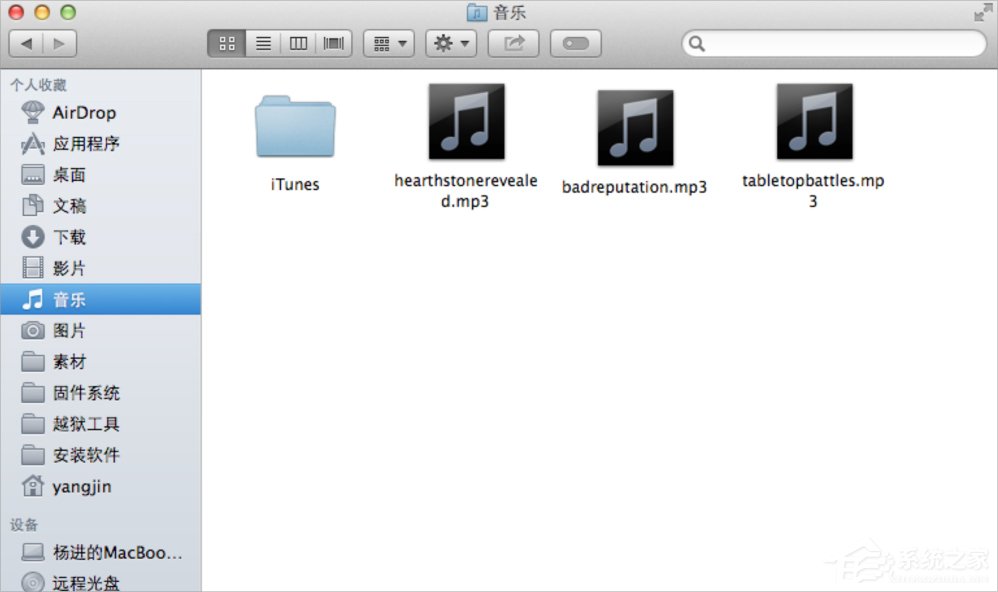Click the Share toolbar button
Image resolution: width=998 pixels, height=592 pixels.
click(x=514, y=43)
